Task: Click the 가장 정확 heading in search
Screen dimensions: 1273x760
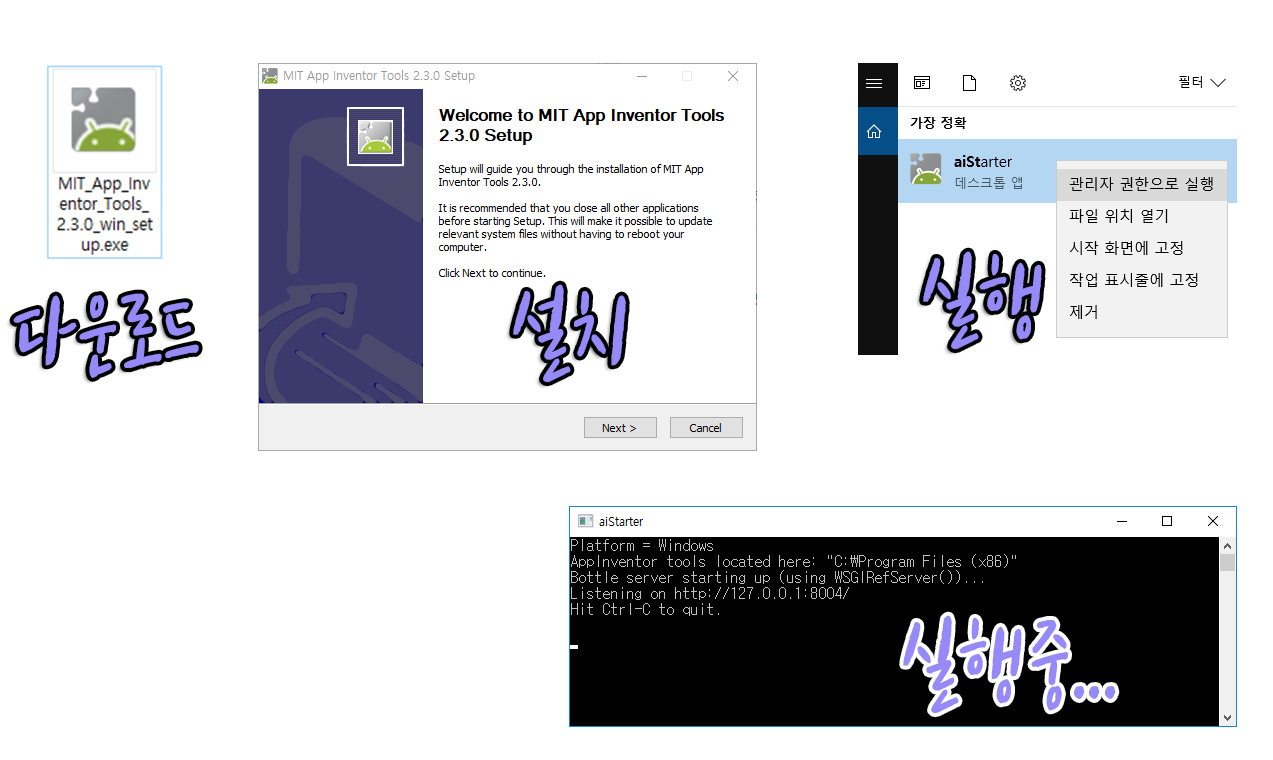Action: [938, 123]
